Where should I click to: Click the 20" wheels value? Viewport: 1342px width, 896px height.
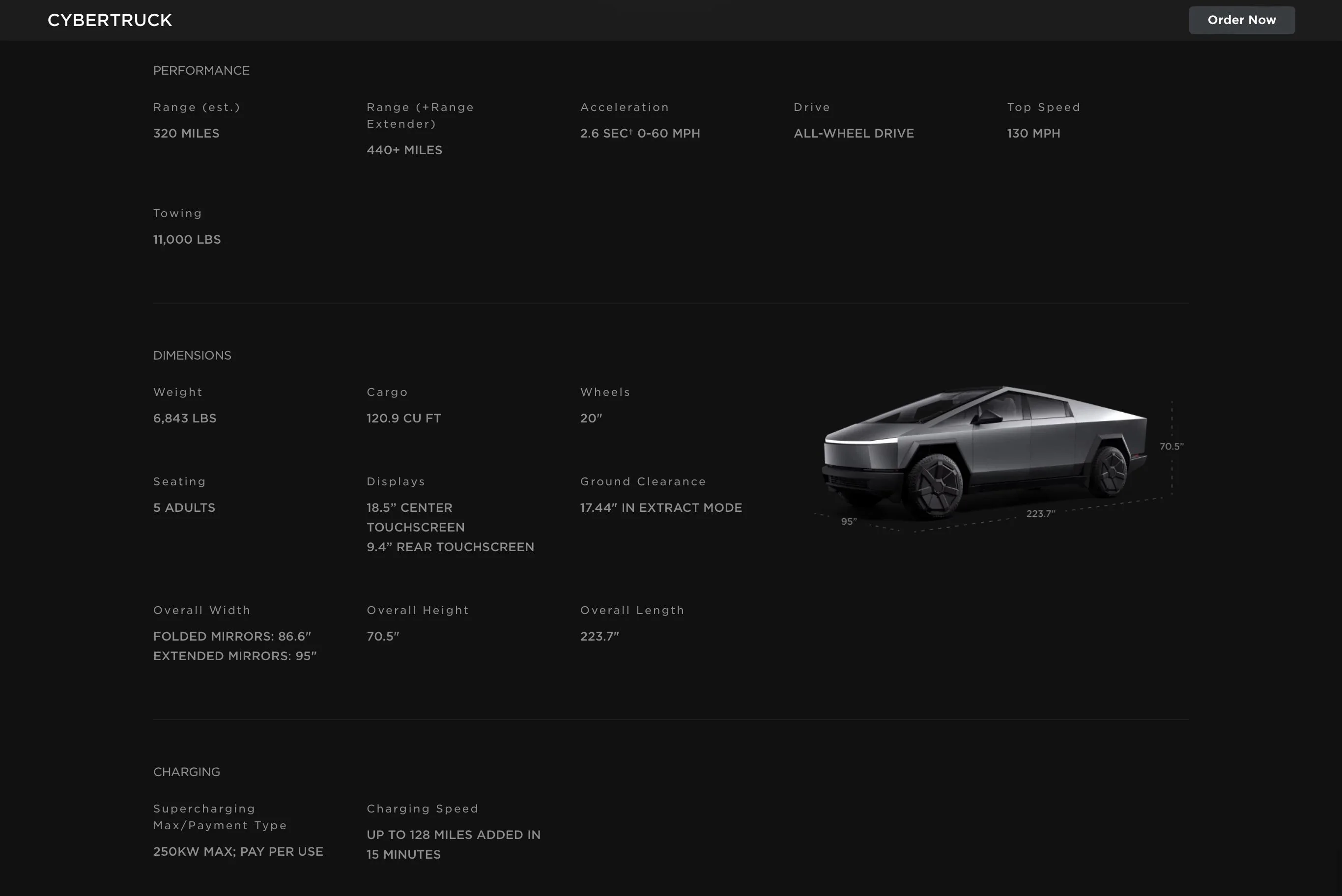(591, 419)
